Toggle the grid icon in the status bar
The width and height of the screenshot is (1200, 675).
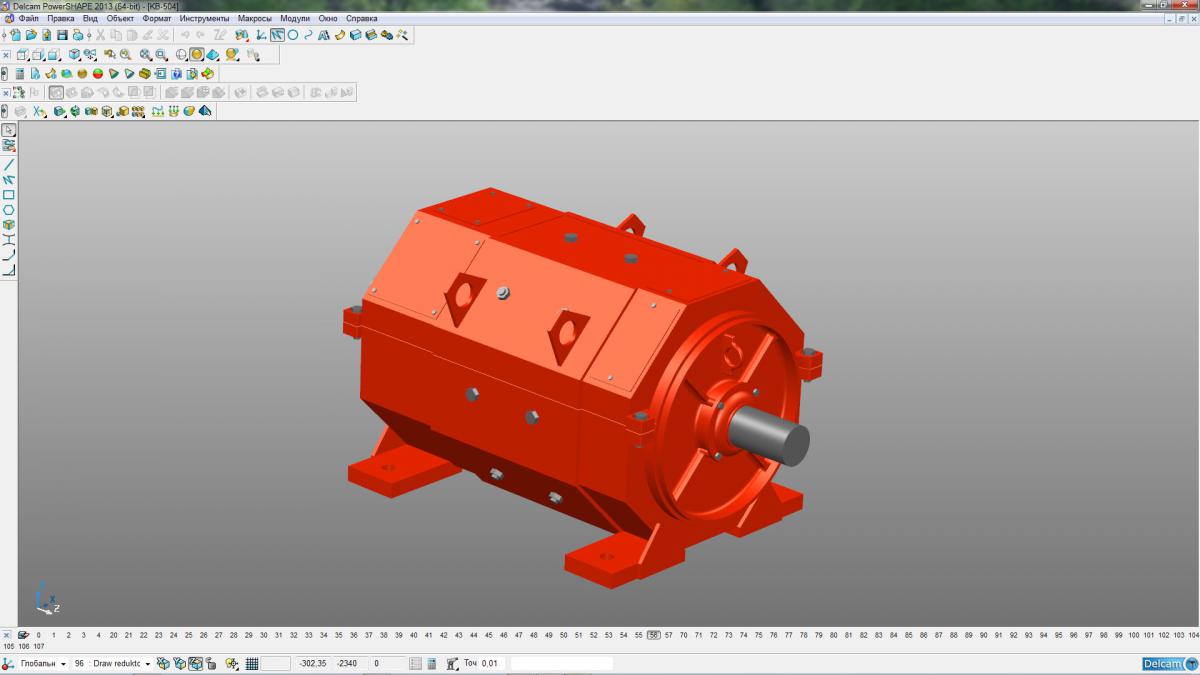pos(252,663)
